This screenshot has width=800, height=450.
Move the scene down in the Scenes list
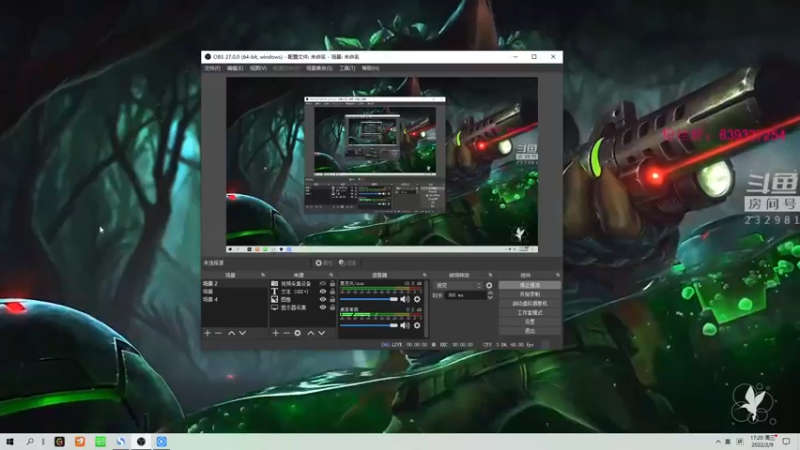click(x=242, y=333)
